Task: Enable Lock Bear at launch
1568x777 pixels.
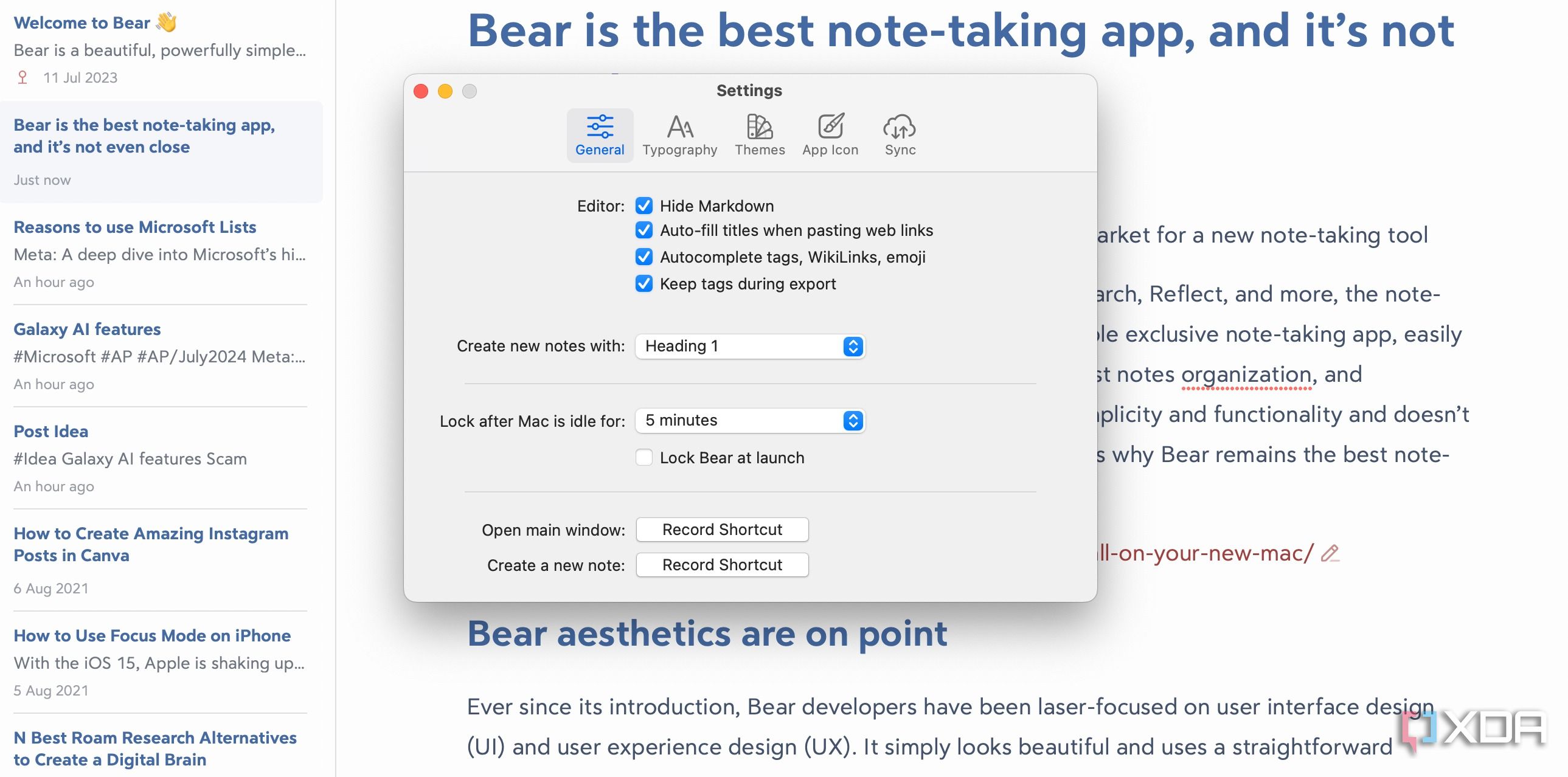Action: click(644, 457)
